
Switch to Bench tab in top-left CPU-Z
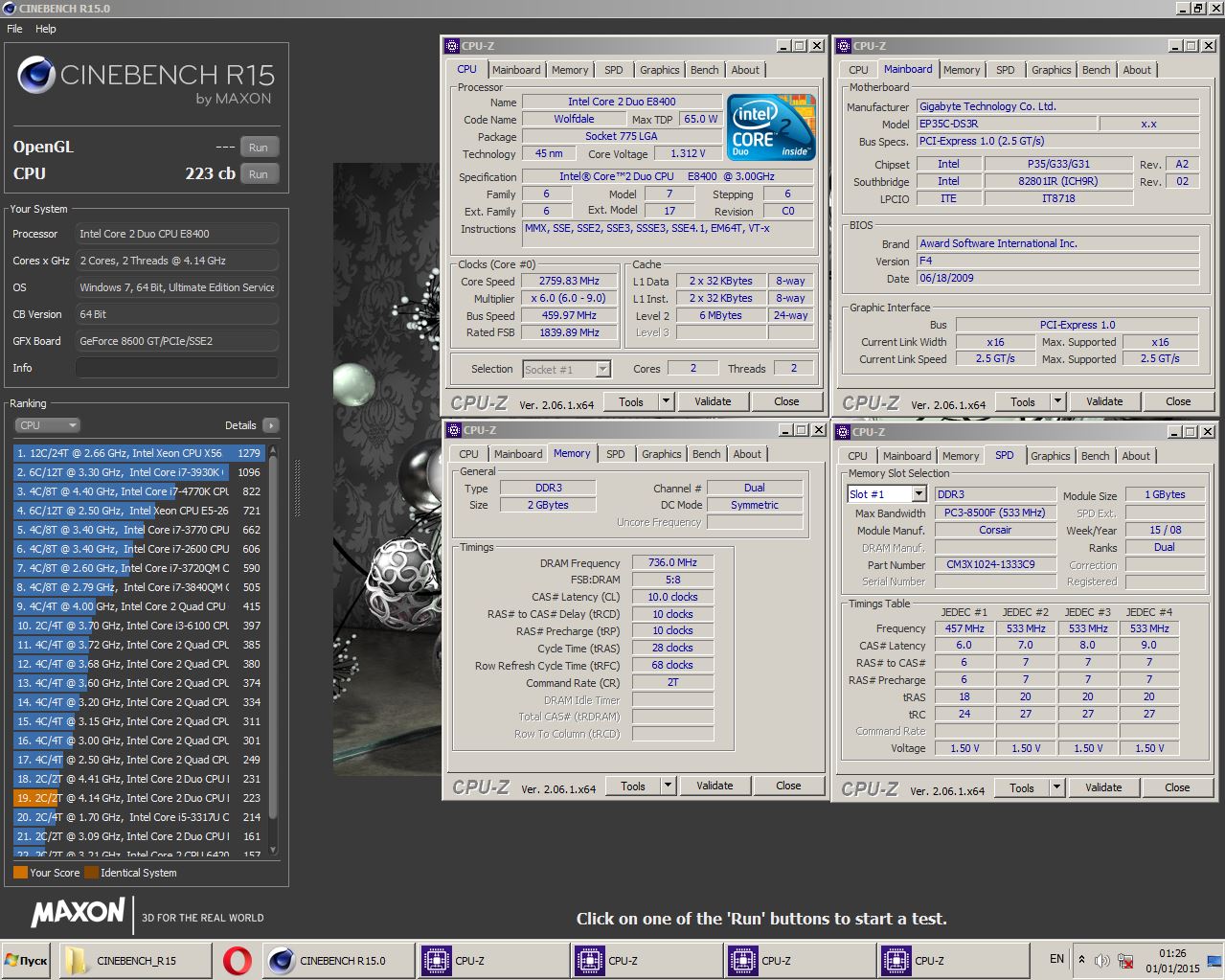[x=704, y=70]
